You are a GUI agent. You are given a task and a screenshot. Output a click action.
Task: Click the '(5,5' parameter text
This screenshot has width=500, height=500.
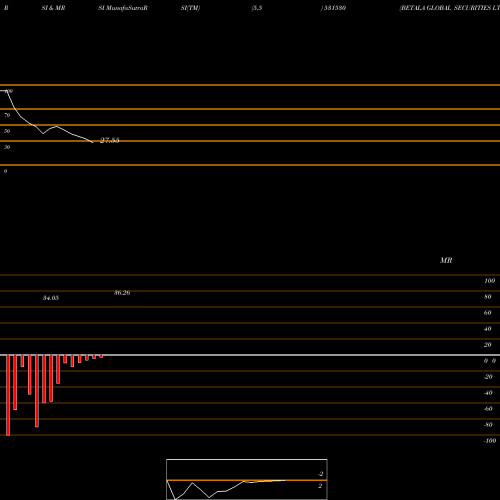257,8
